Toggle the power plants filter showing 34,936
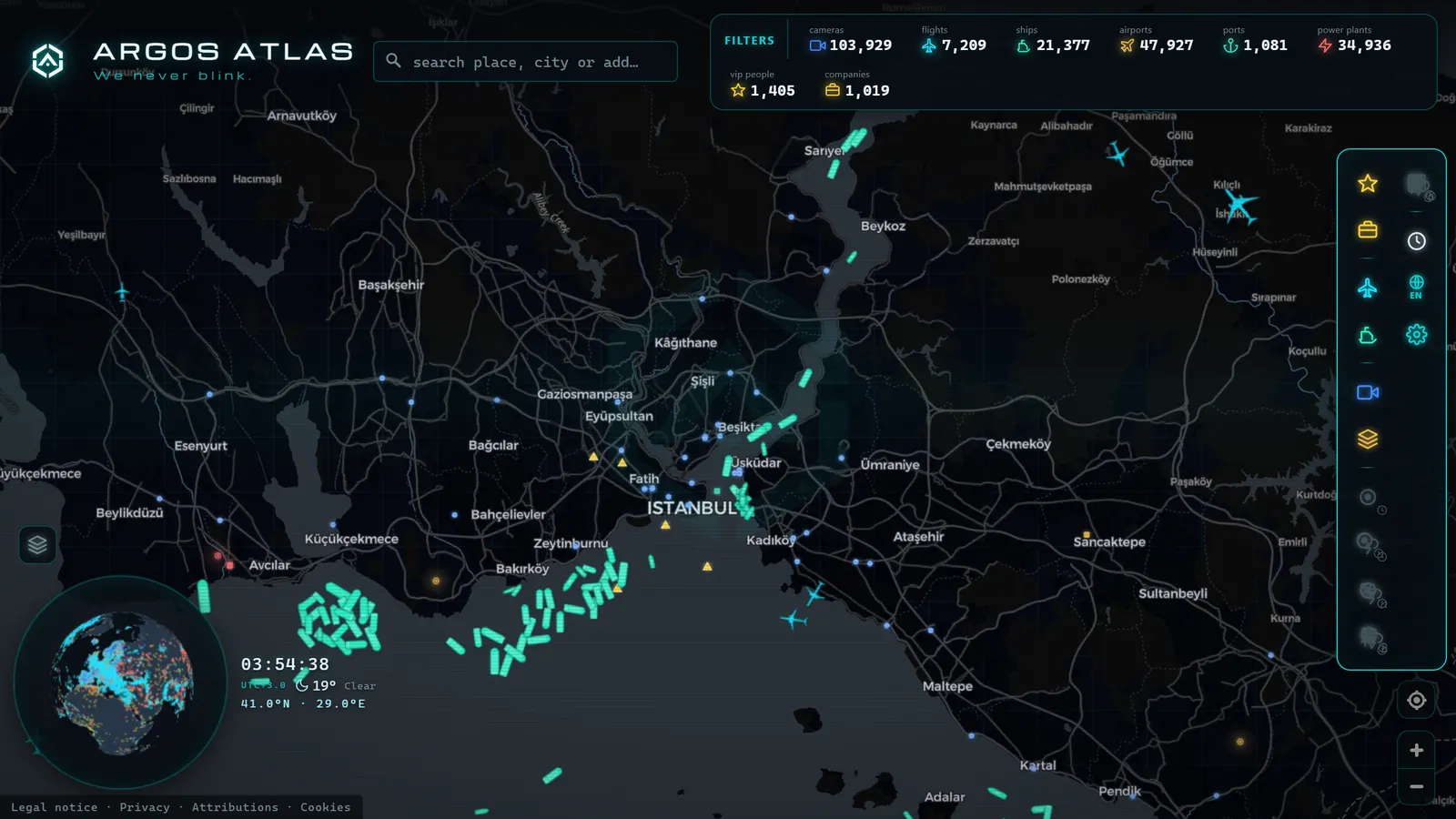 pos(1354,39)
